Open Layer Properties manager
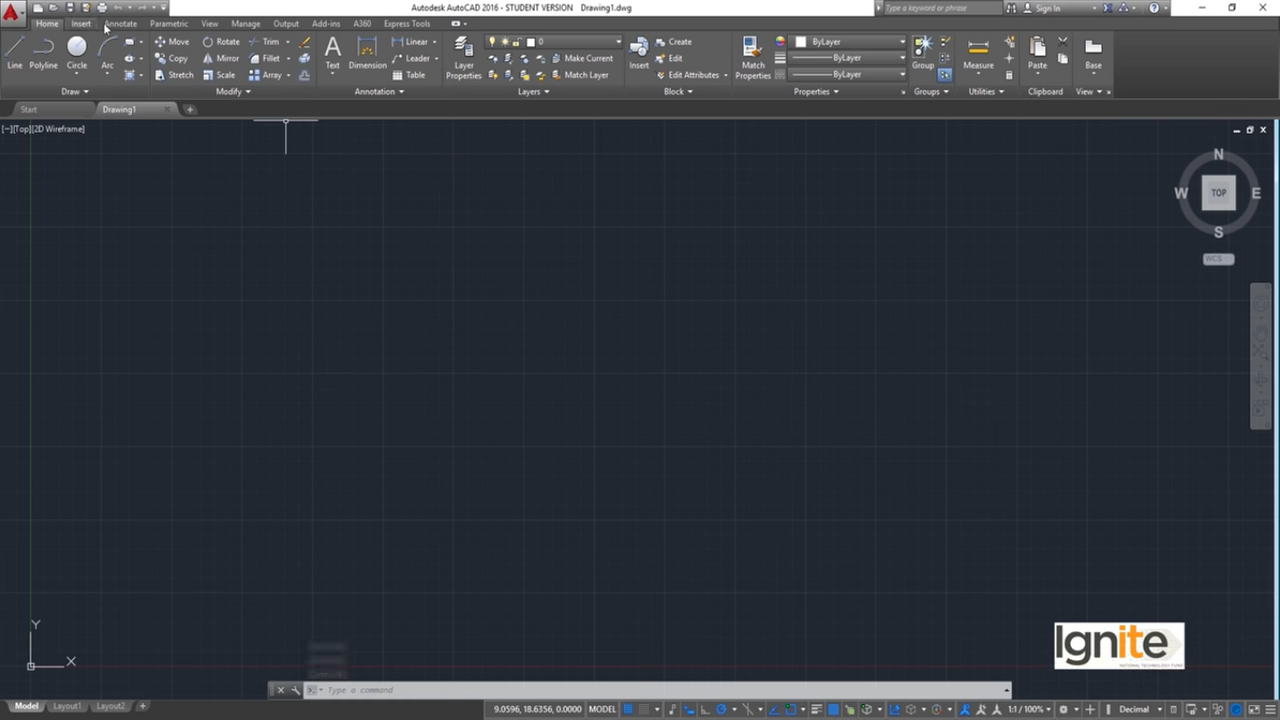 tap(463, 57)
